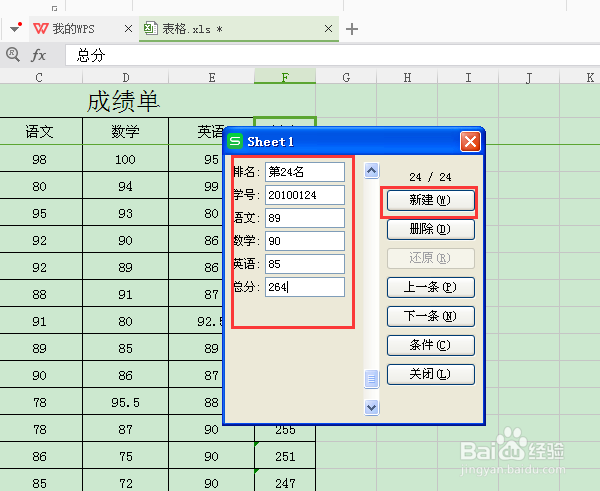Click the dialog scrollbar up arrow
This screenshot has height=491, width=600.
[x=372, y=170]
